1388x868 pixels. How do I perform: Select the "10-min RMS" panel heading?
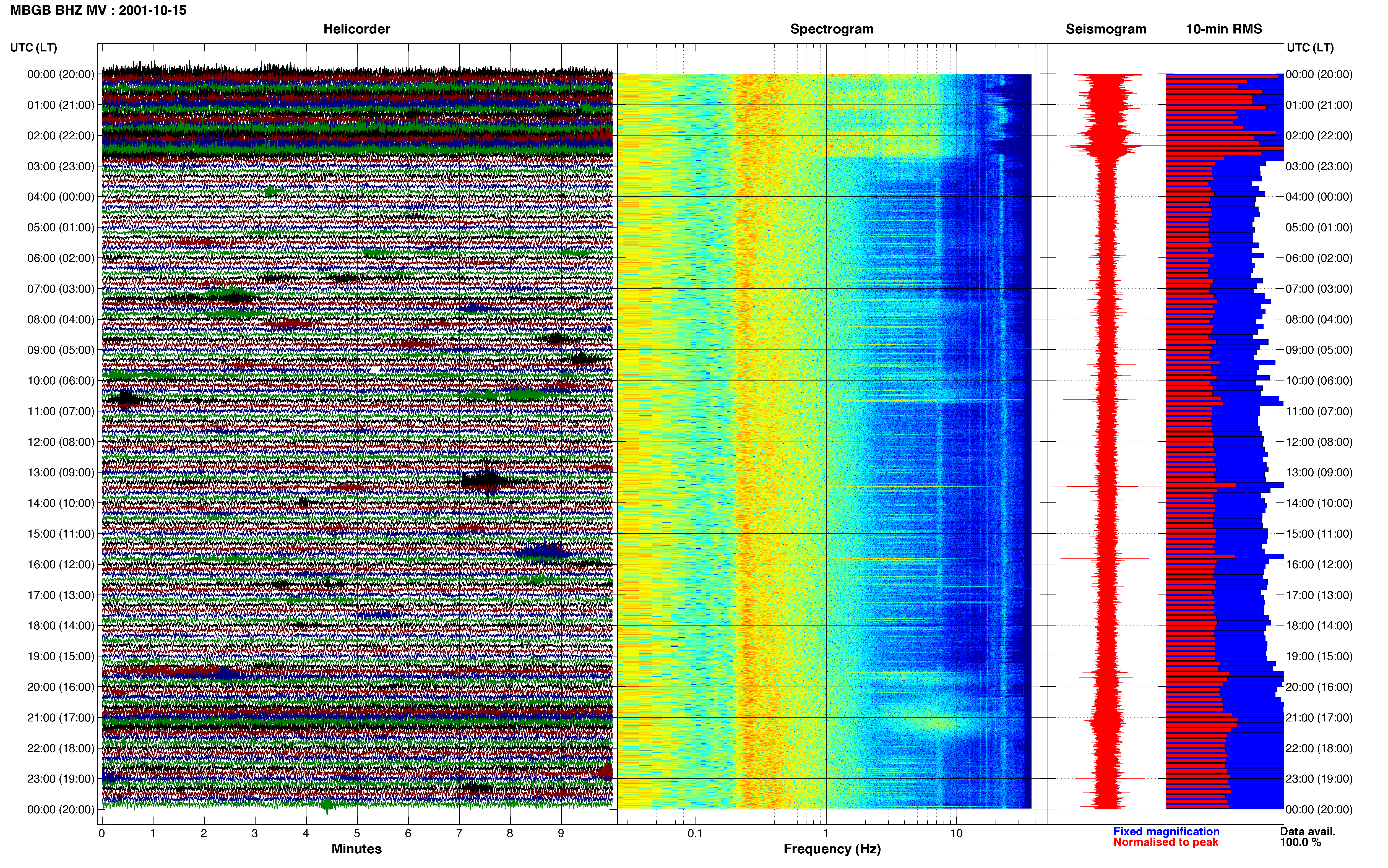tap(1224, 29)
